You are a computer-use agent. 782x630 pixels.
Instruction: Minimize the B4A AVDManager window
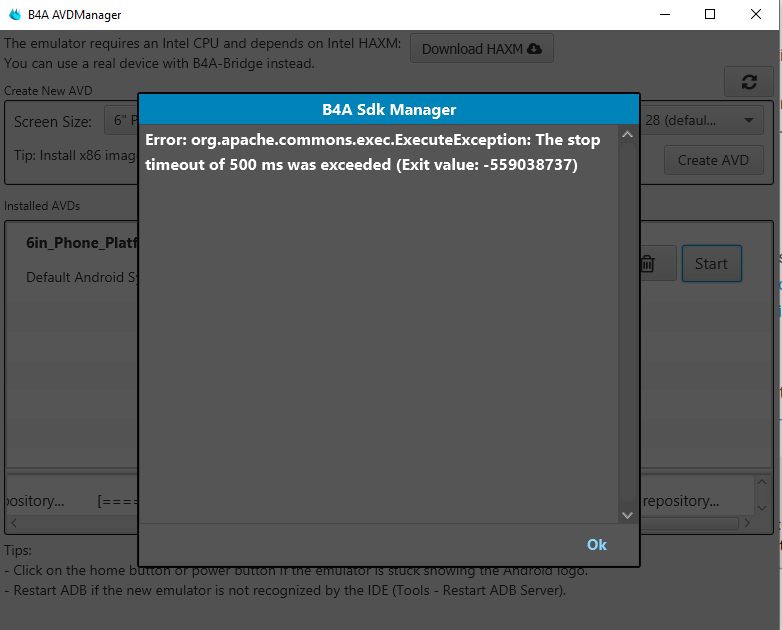[665, 14]
